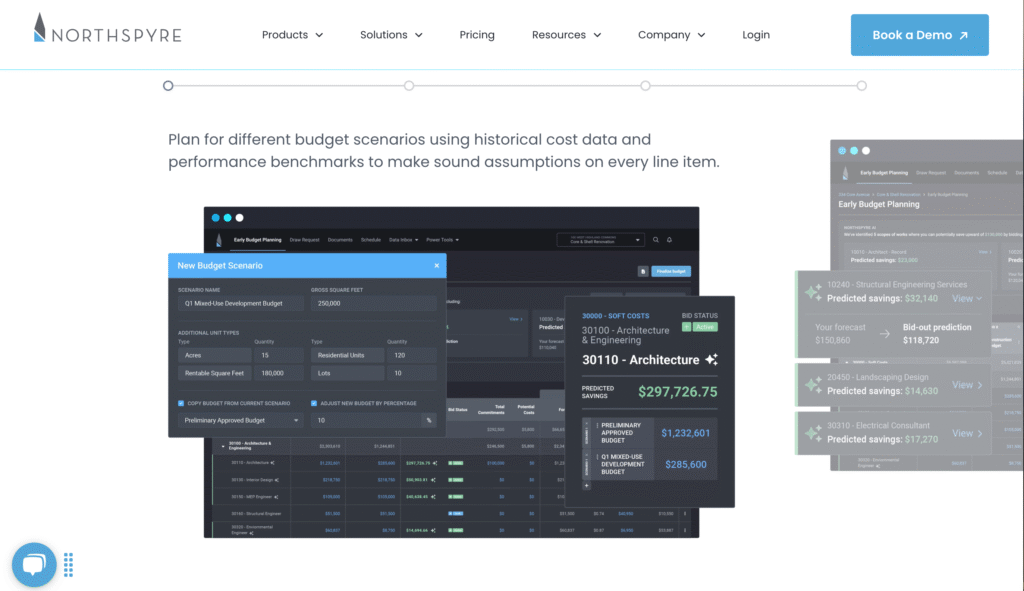Click the document icon beside Finalize budget

click(x=642, y=271)
